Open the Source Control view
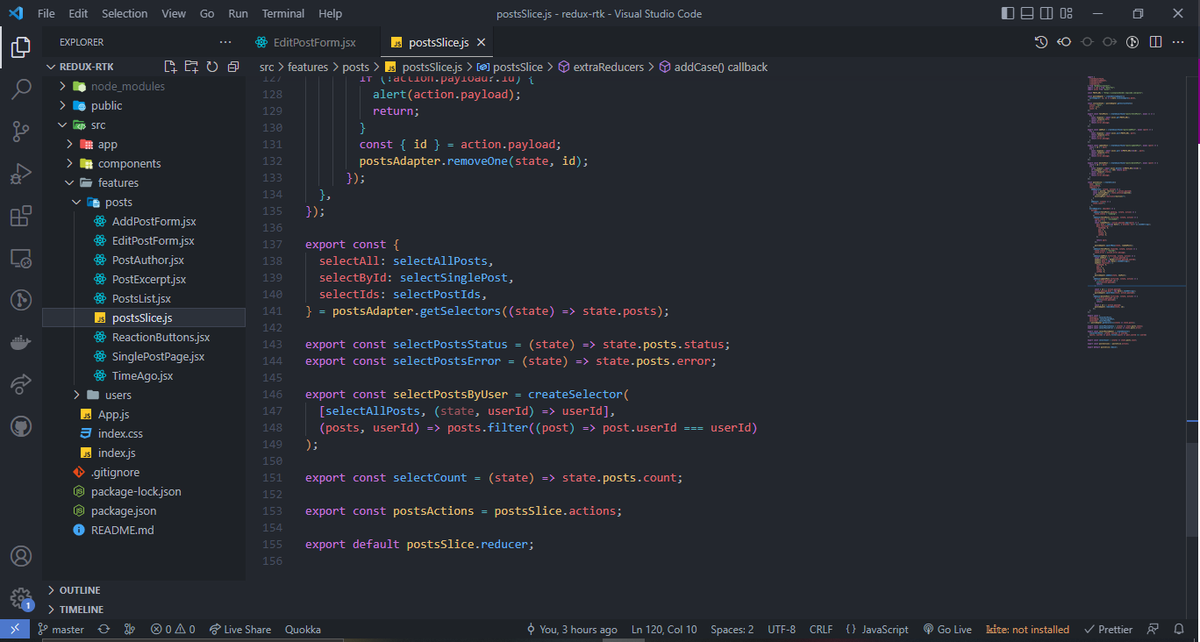1200x642 pixels. (x=21, y=131)
